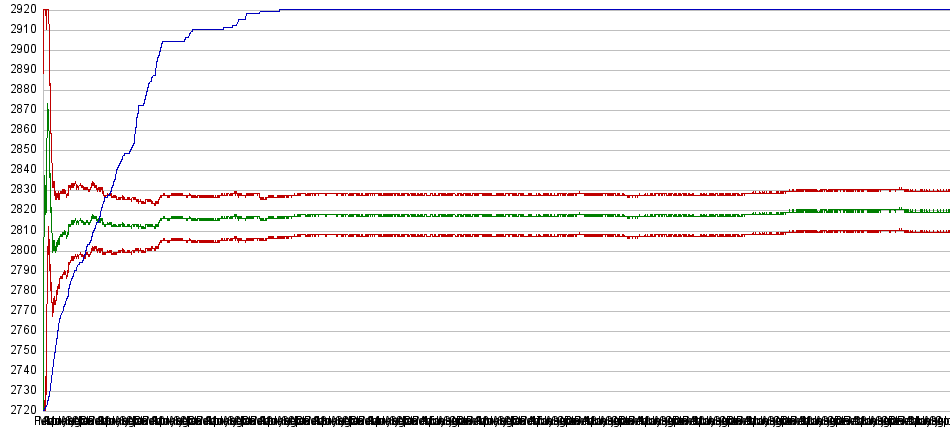This screenshot has height=435, width=950.
Task: Click the blue line's flat plateau at the top
Action: tap(600, 9)
